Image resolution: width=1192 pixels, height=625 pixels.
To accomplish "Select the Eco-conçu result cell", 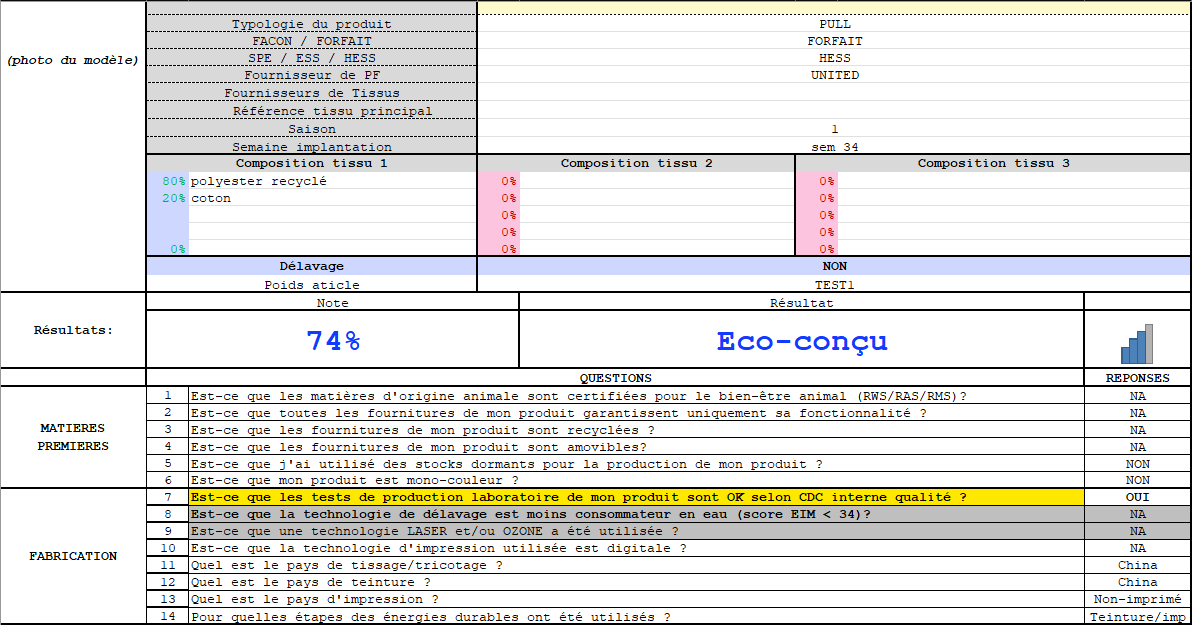I will (801, 340).
